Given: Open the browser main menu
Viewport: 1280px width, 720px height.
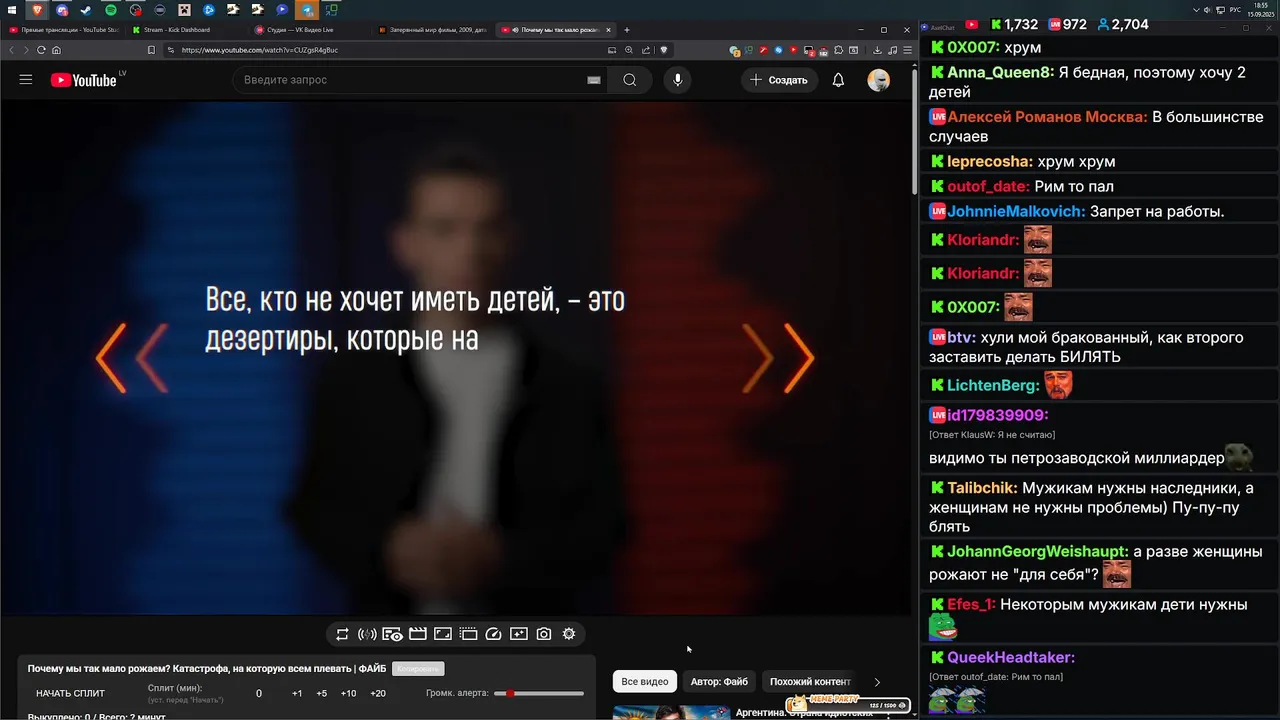Looking at the screenshot, I should pos(906,50).
